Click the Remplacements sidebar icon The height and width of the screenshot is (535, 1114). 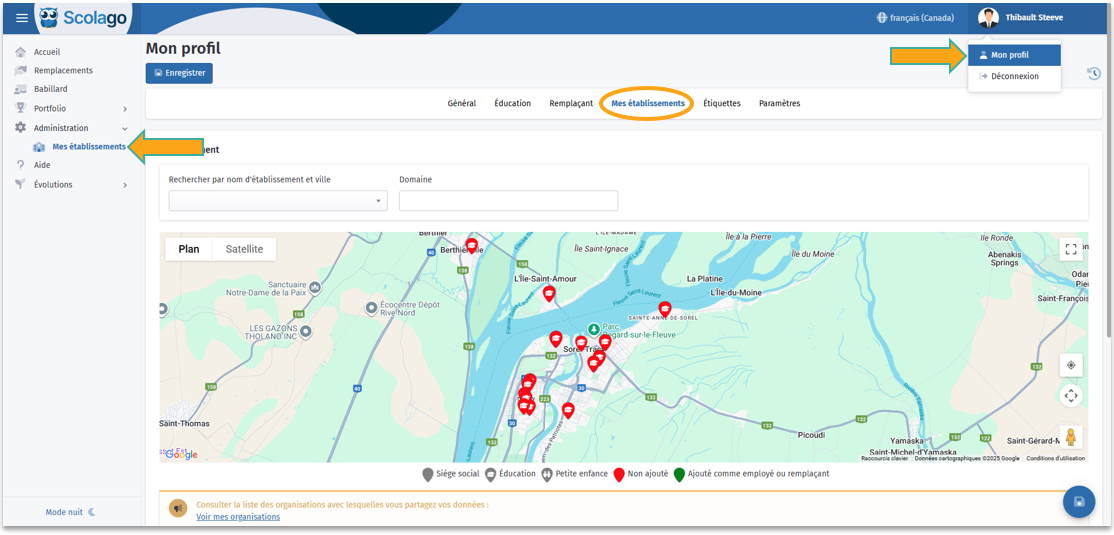(x=21, y=70)
